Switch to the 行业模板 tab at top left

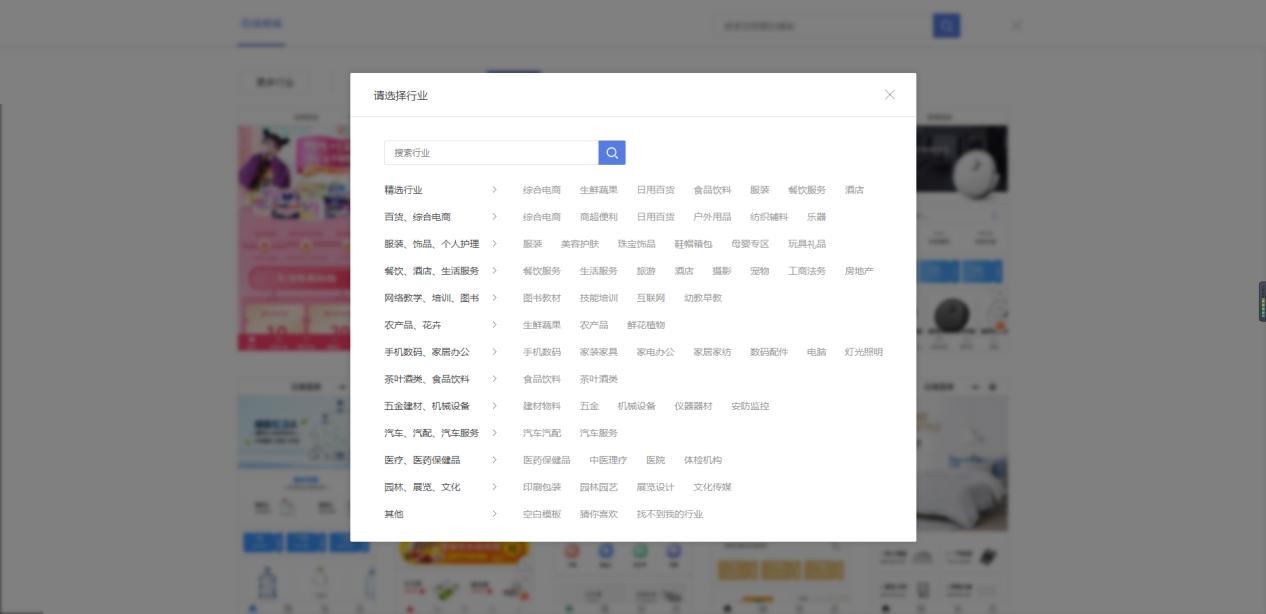pyautogui.click(x=260, y=22)
